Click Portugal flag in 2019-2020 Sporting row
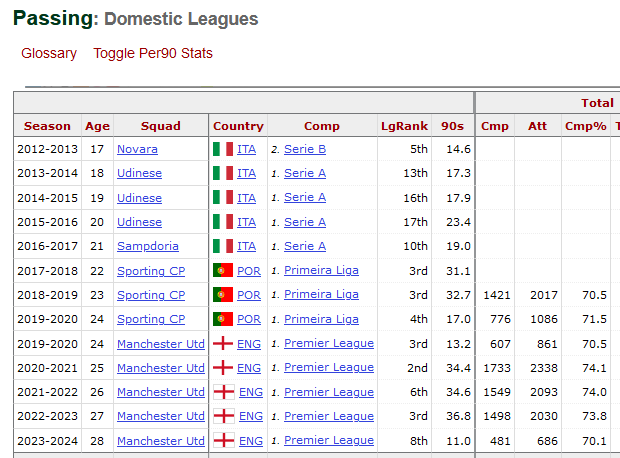Viewport: 620px width, 458px height. [223, 319]
